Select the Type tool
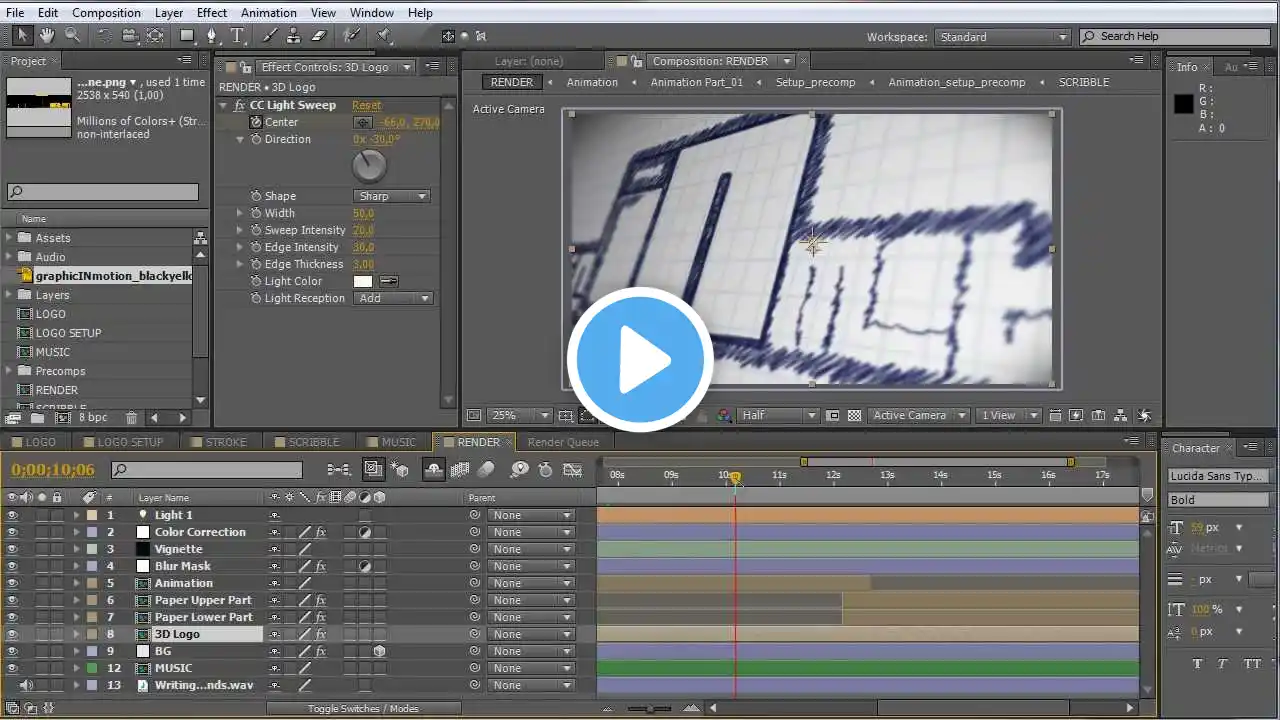Screen dimensions: 1280x720 pyautogui.click(x=237, y=35)
